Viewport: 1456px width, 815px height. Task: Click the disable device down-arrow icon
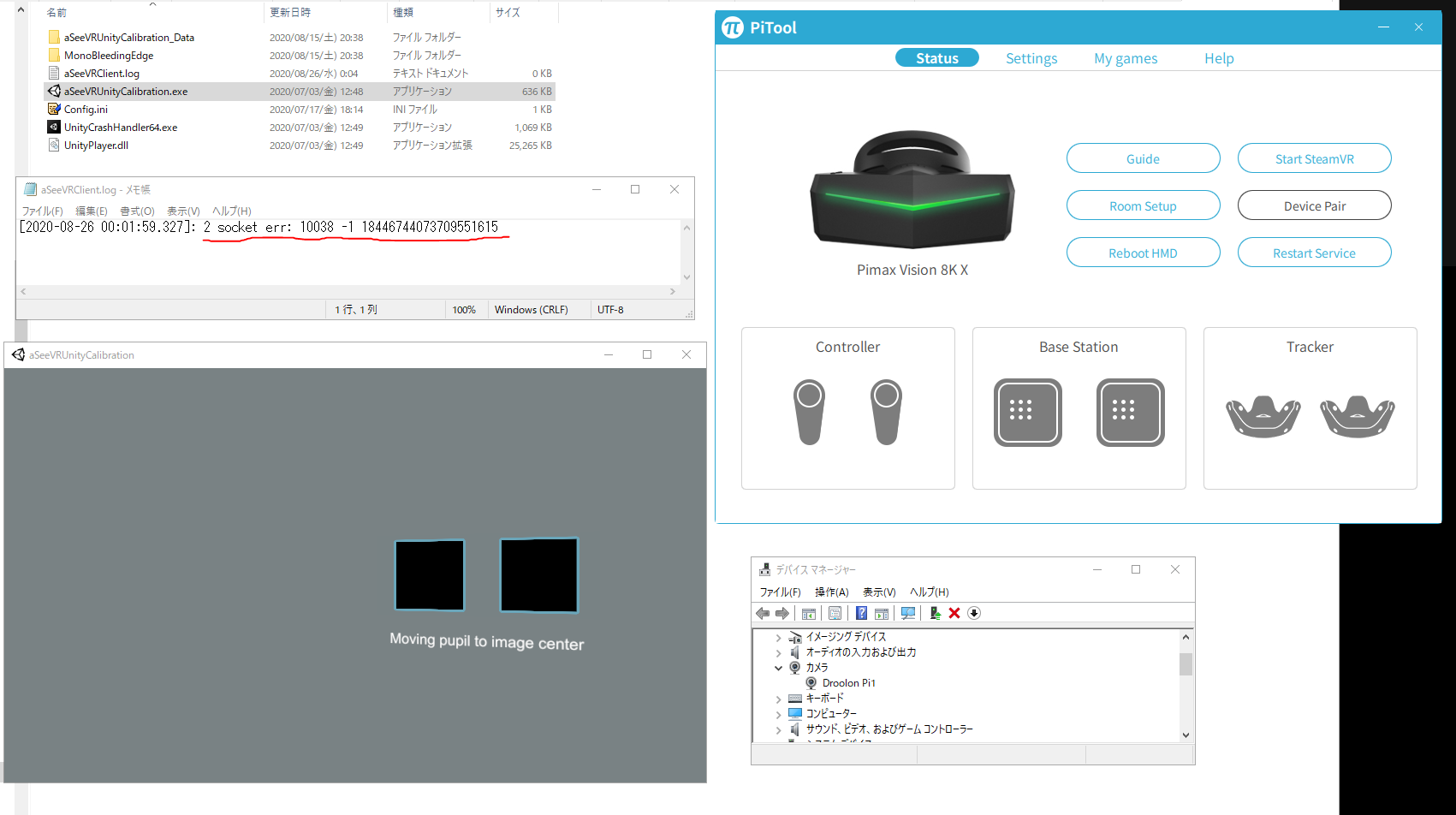click(x=974, y=613)
